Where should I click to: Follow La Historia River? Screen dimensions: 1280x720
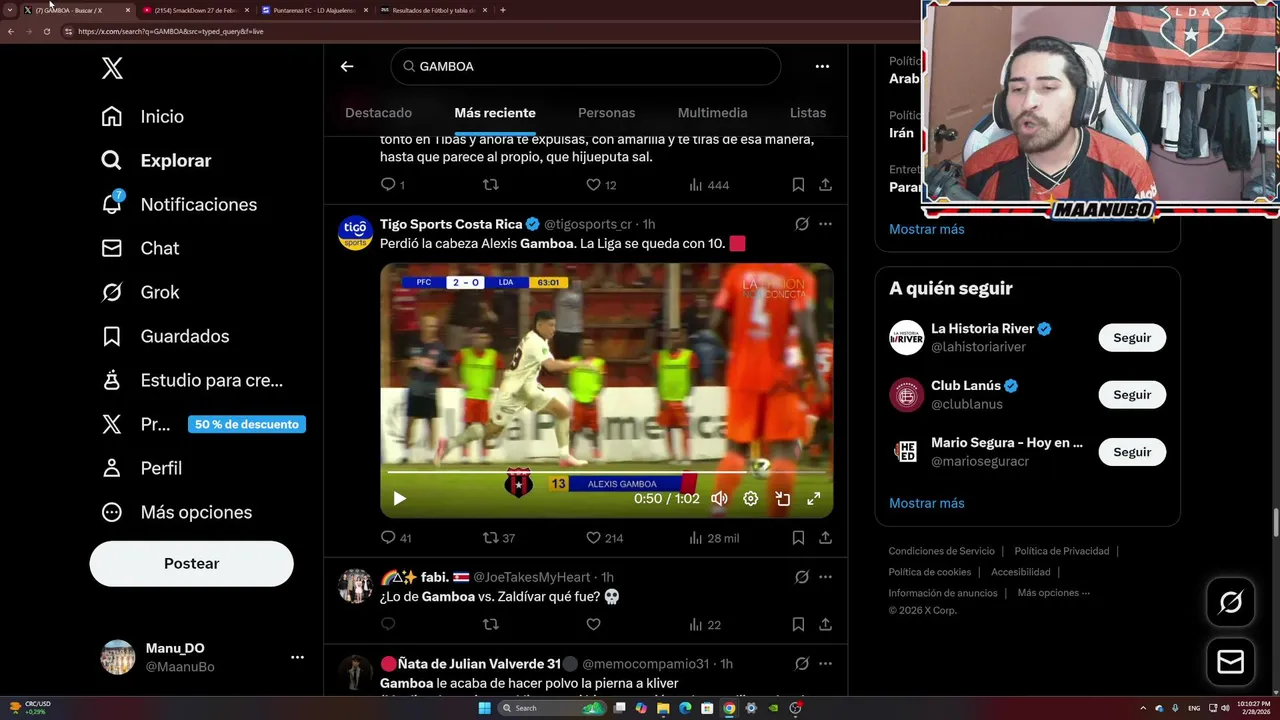click(x=1132, y=338)
